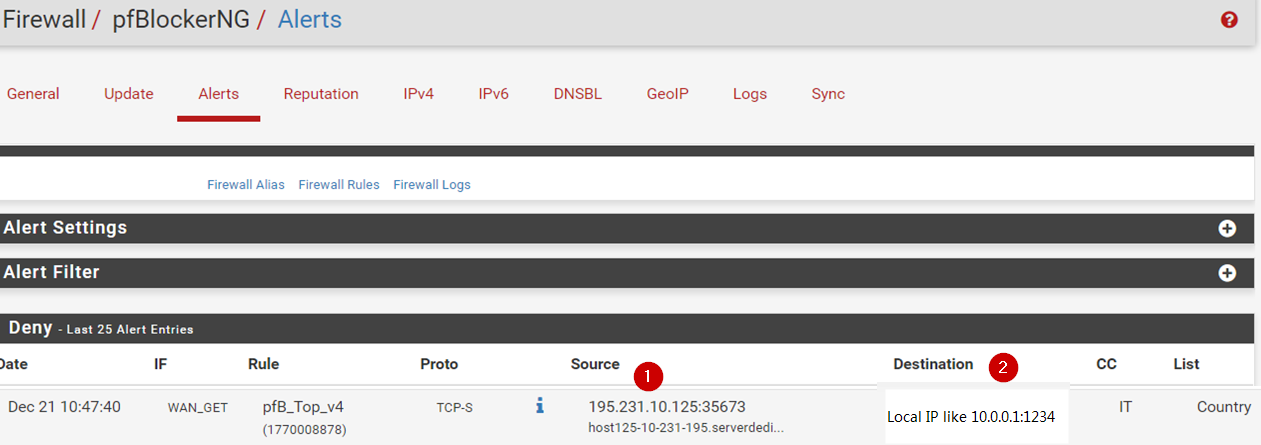Switch to the DNSBL tab
The width and height of the screenshot is (1261, 445).
(578, 94)
